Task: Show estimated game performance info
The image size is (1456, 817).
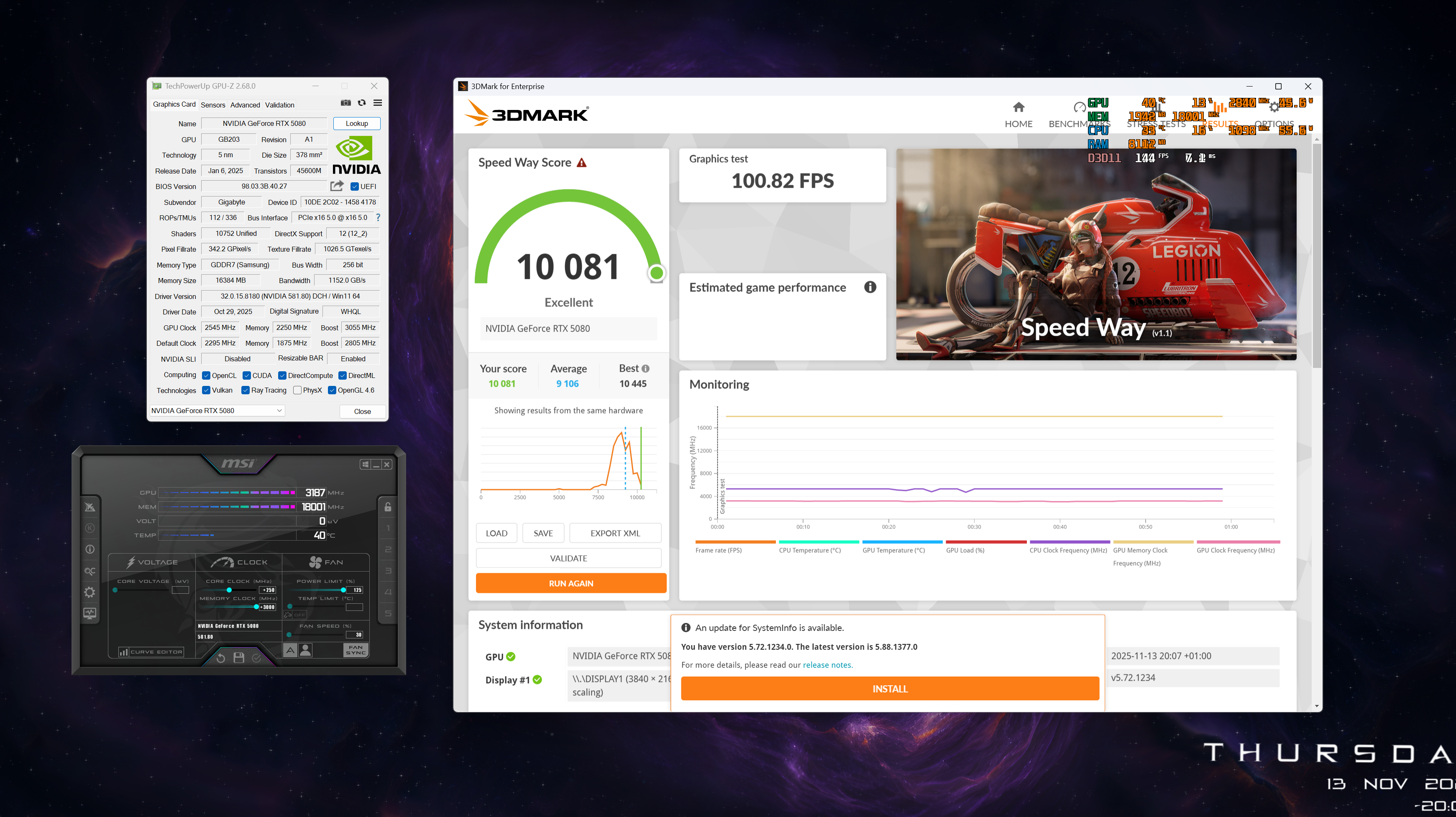Action: tap(870, 287)
